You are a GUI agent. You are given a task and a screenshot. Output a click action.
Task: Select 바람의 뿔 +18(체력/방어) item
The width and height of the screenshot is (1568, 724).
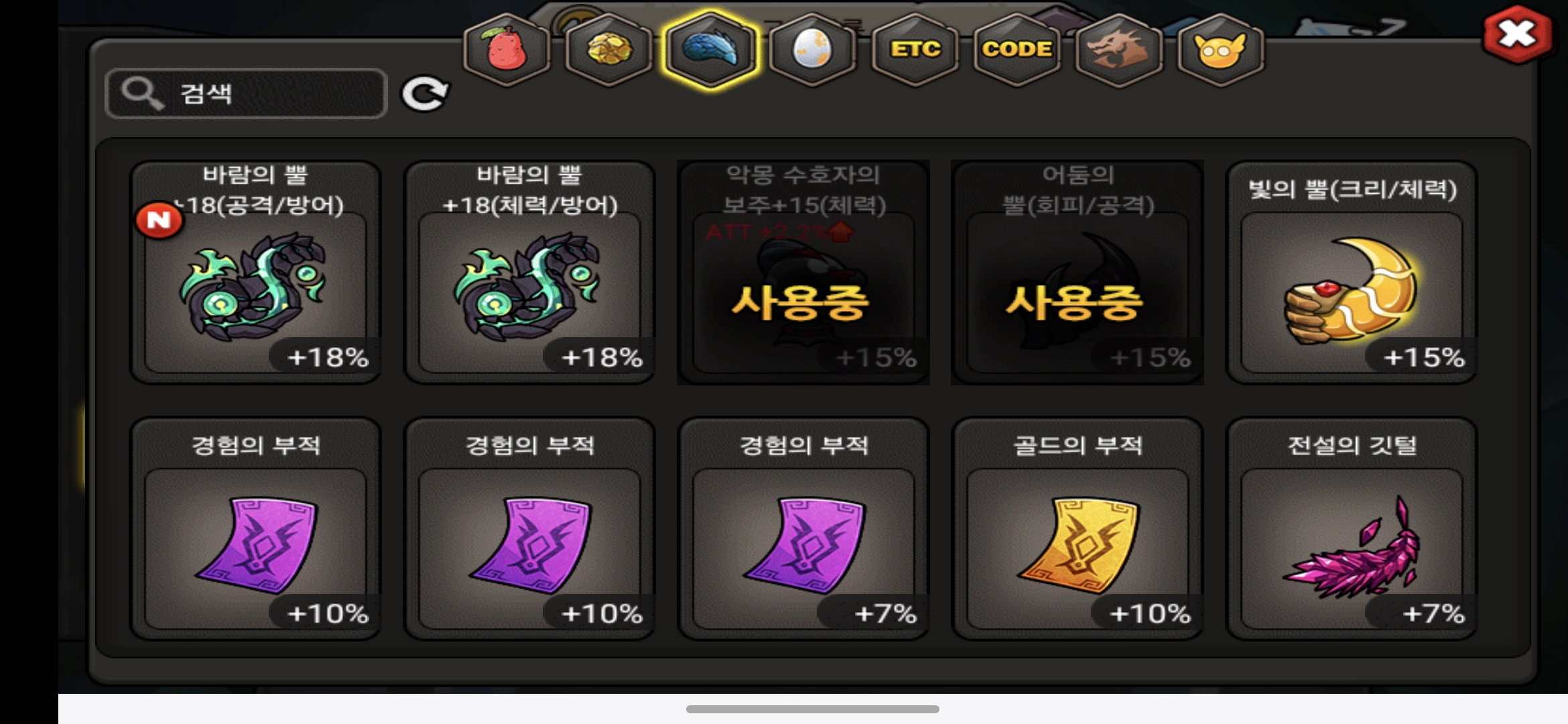tap(529, 272)
